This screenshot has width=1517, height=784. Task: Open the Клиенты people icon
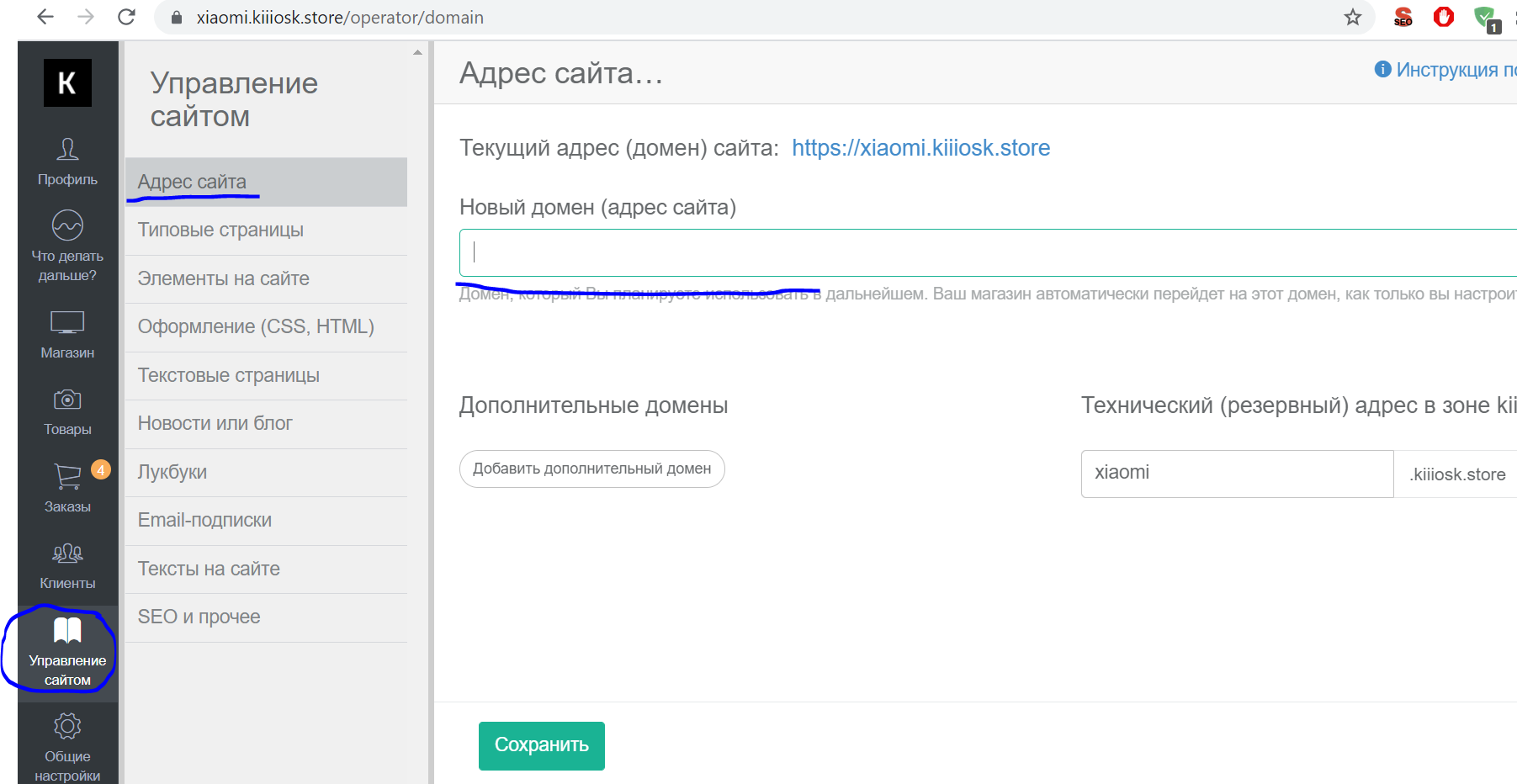(67, 554)
